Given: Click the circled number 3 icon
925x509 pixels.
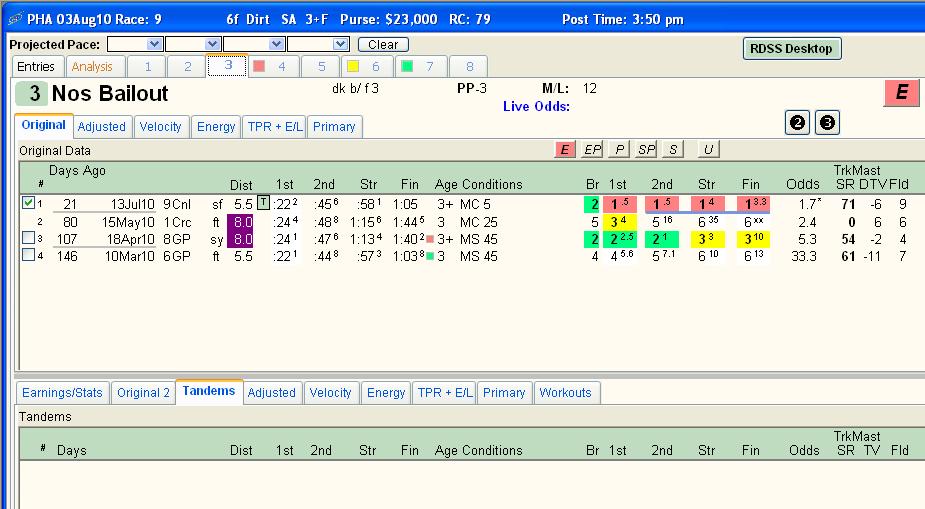Looking at the screenshot, I should 827,123.
